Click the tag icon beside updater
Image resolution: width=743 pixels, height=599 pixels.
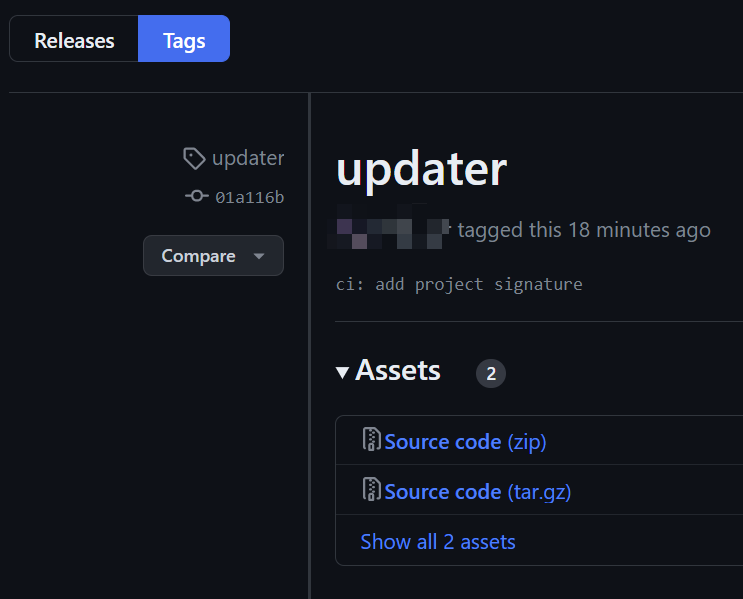click(x=194, y=158)
